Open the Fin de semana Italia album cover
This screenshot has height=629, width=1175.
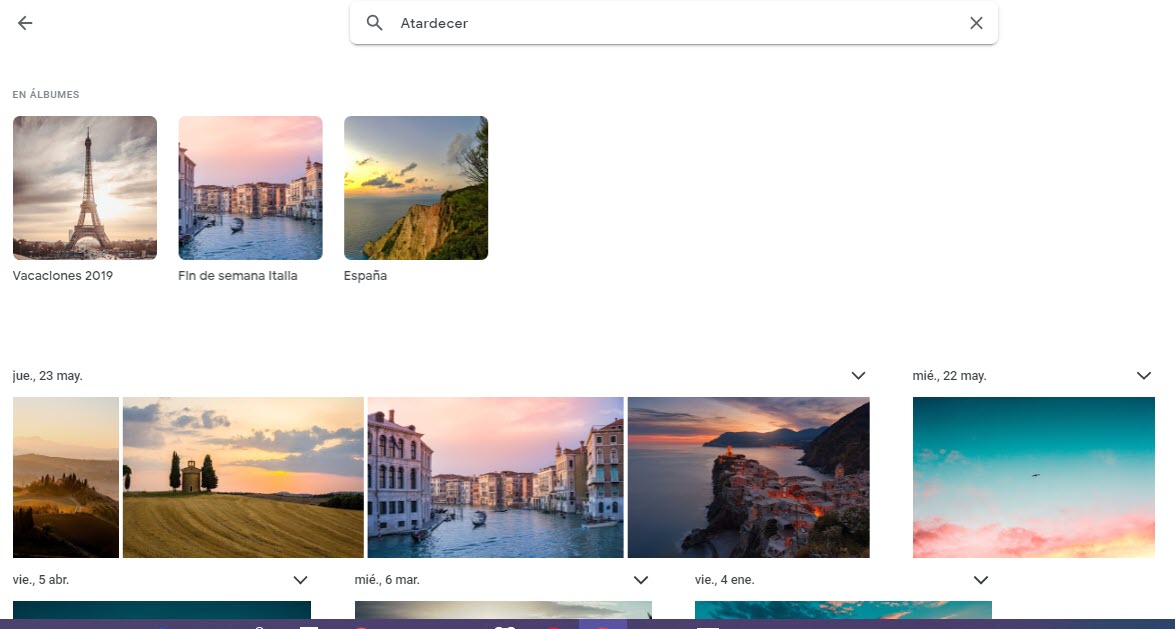click(250, 188)
